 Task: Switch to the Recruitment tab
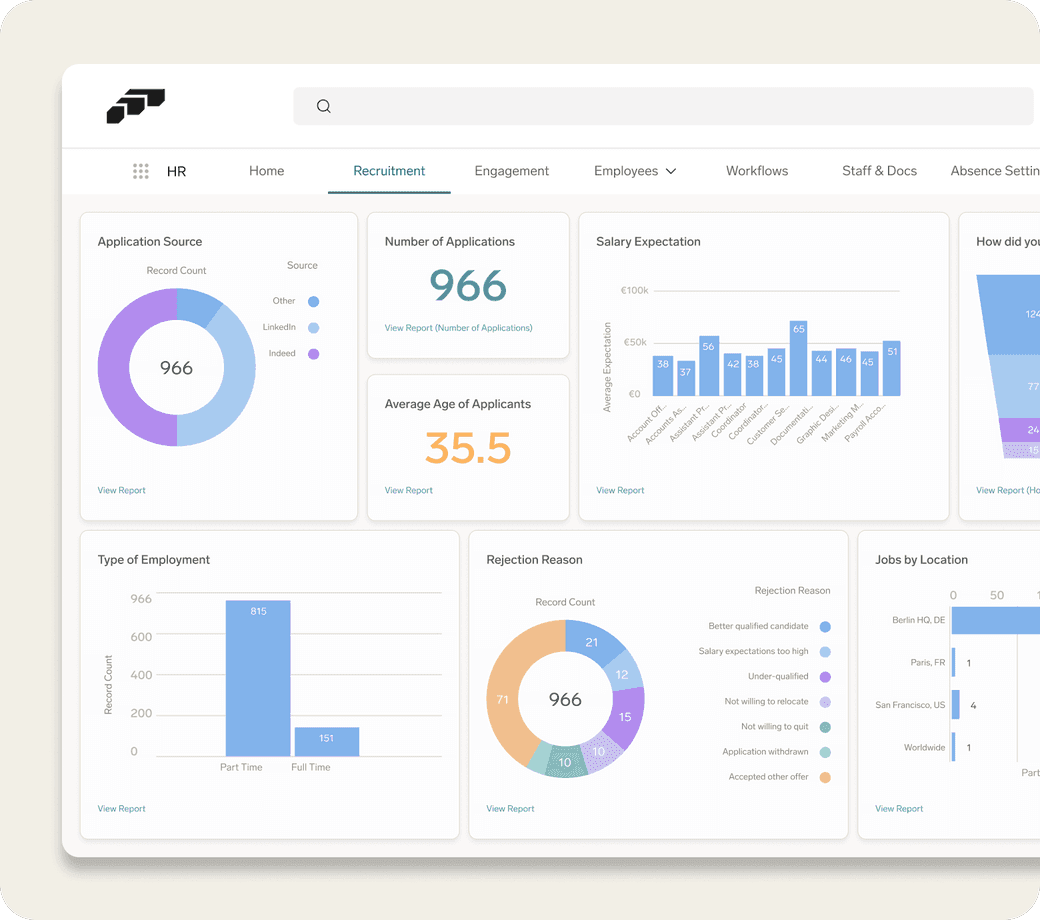389,171
